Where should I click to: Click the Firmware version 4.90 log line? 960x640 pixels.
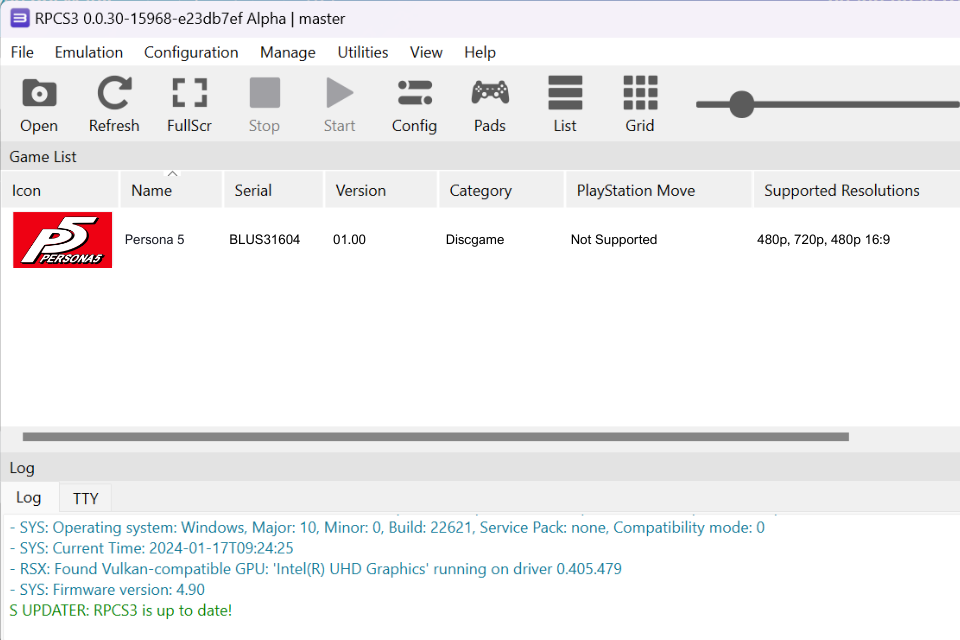click(x=107, y=590)
